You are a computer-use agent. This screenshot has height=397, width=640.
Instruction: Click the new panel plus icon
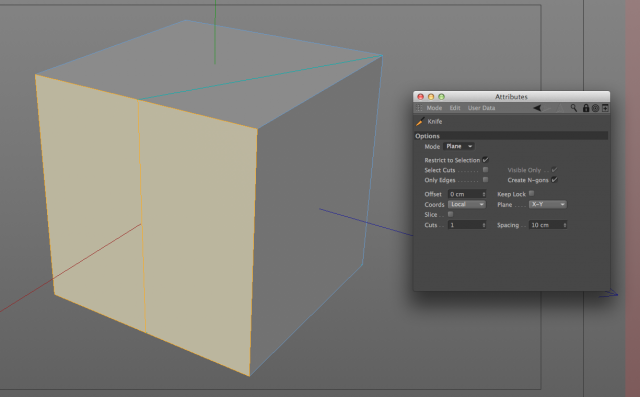(605, 108)
